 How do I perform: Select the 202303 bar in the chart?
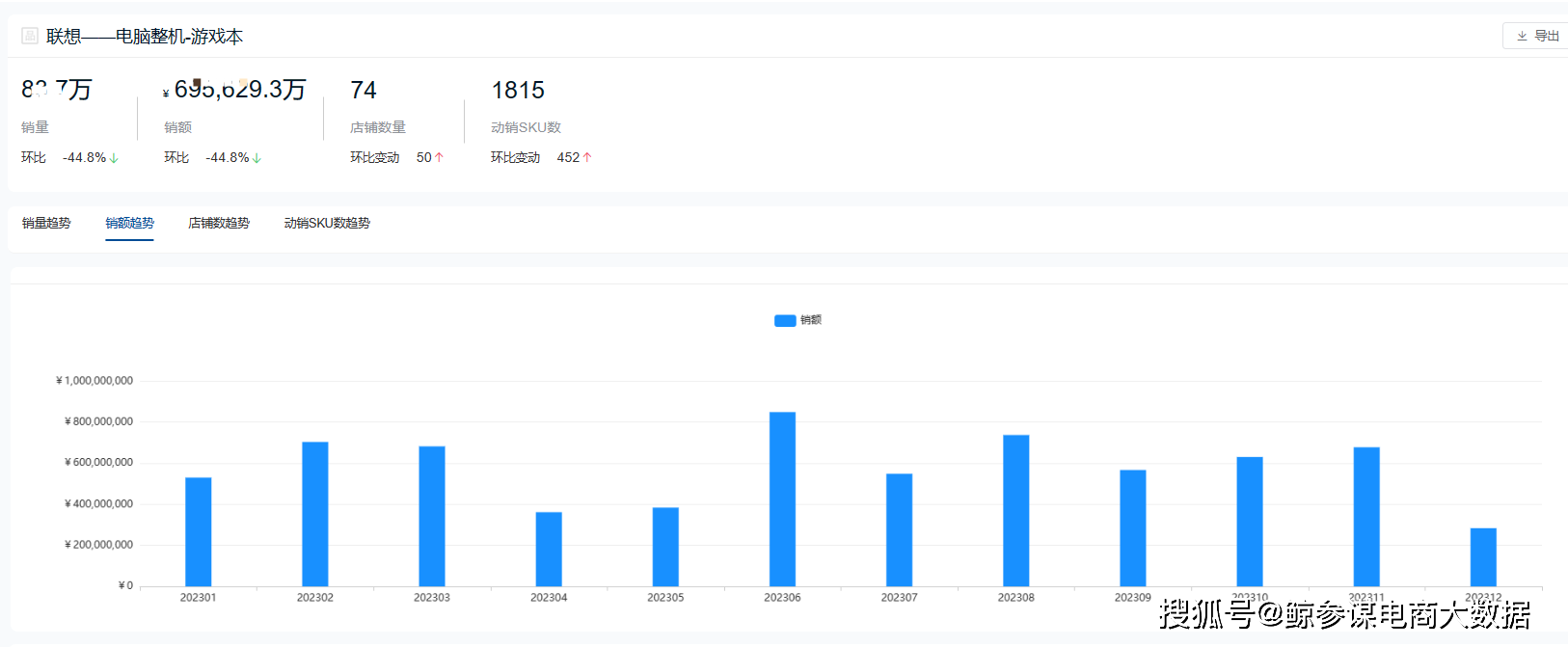432,516
